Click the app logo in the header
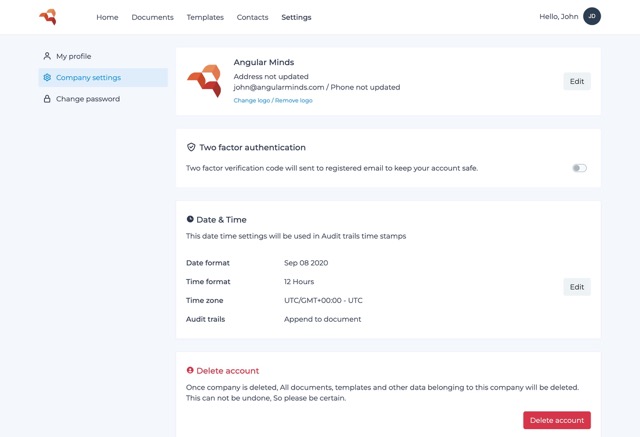The width and height of the screenshot is (640, 437). (47, 17)
